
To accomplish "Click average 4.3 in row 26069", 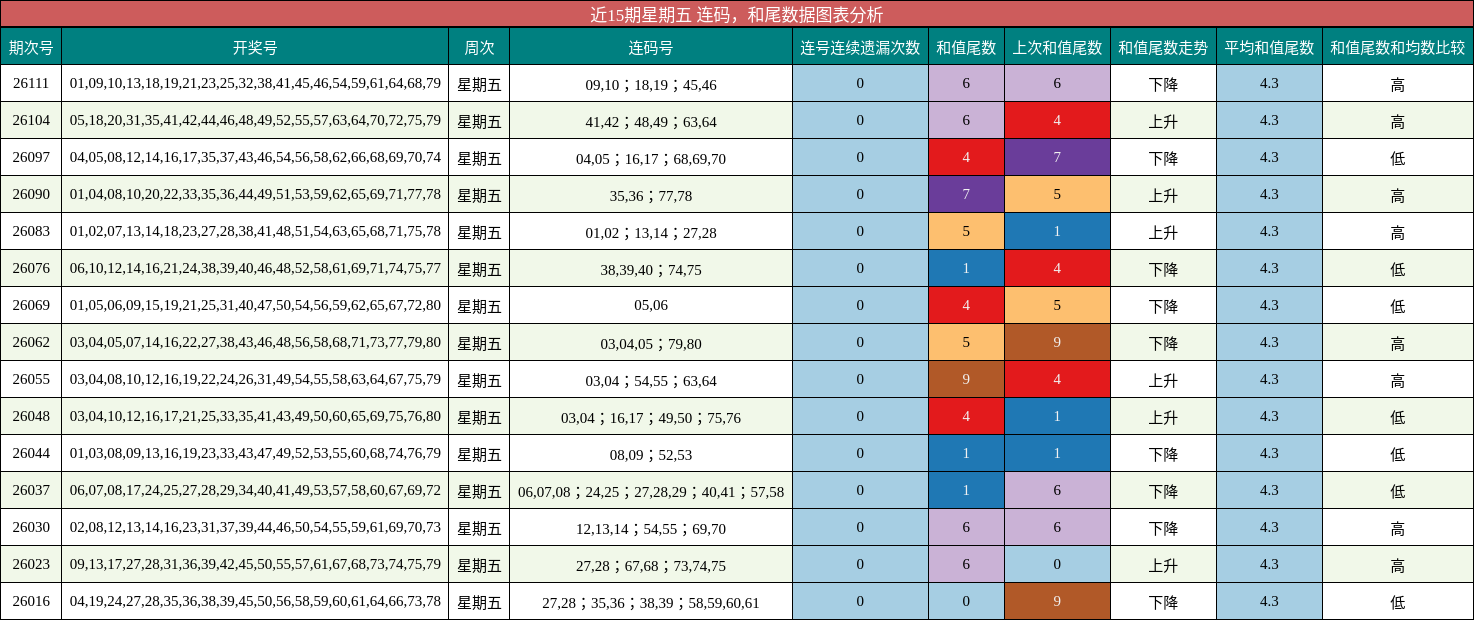I will tap(1269, 306).
